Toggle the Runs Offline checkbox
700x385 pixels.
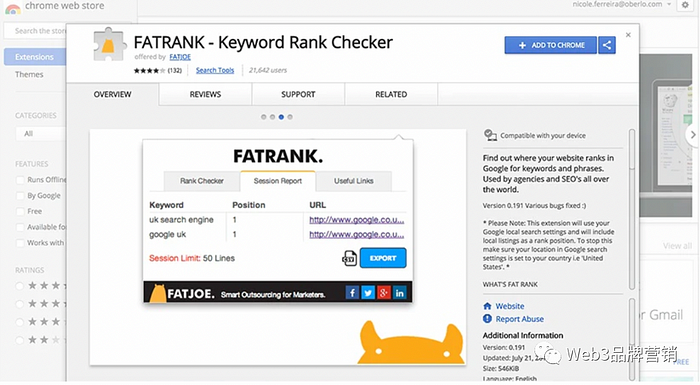click(x=20, y=180)
